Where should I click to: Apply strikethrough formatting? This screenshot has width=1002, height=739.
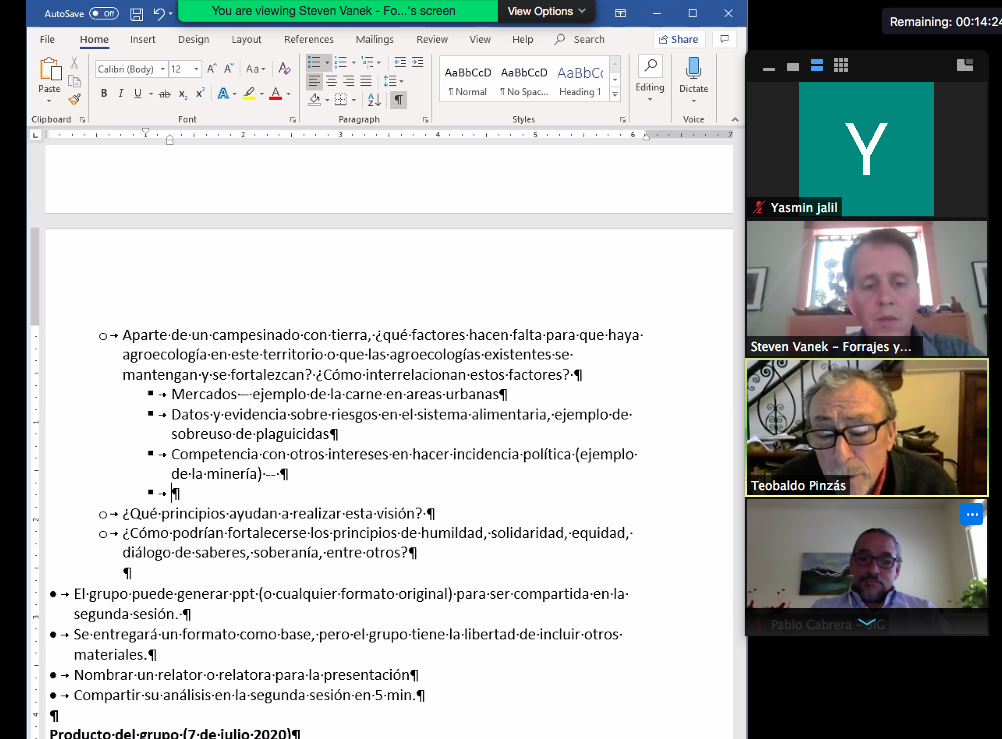coord(165,94)
